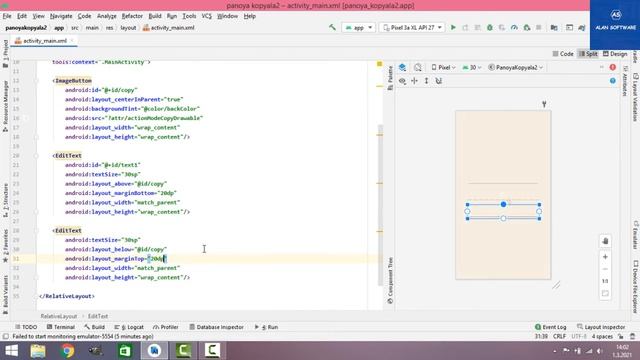Open the Logcat tool window
The width and height of the screenshot is (640, 360).
tap(129, 327)
